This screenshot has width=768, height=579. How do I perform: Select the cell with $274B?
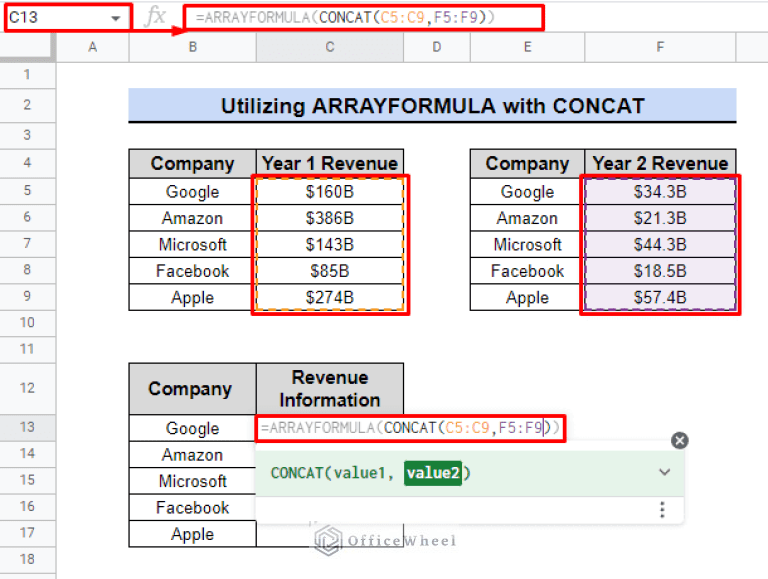click(330, 297)
